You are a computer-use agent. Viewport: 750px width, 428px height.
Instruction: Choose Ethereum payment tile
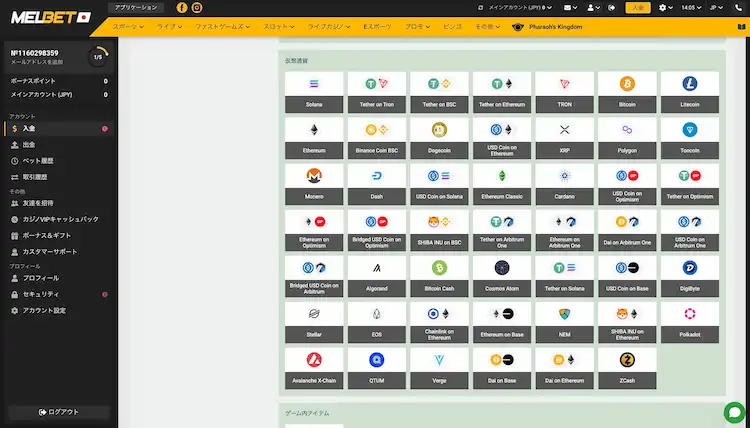click(314, 138)
